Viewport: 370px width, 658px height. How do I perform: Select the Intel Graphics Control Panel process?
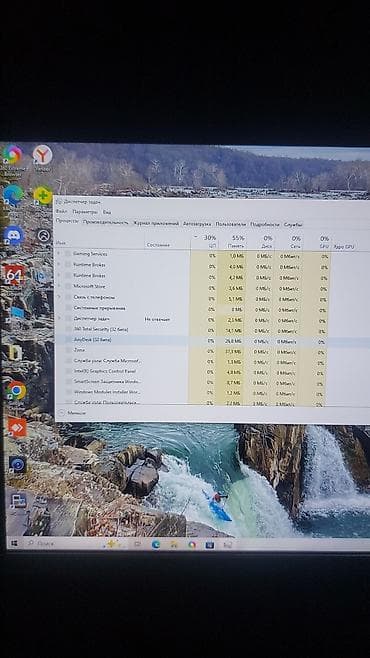pyautogui.click(x=105, y=371)
